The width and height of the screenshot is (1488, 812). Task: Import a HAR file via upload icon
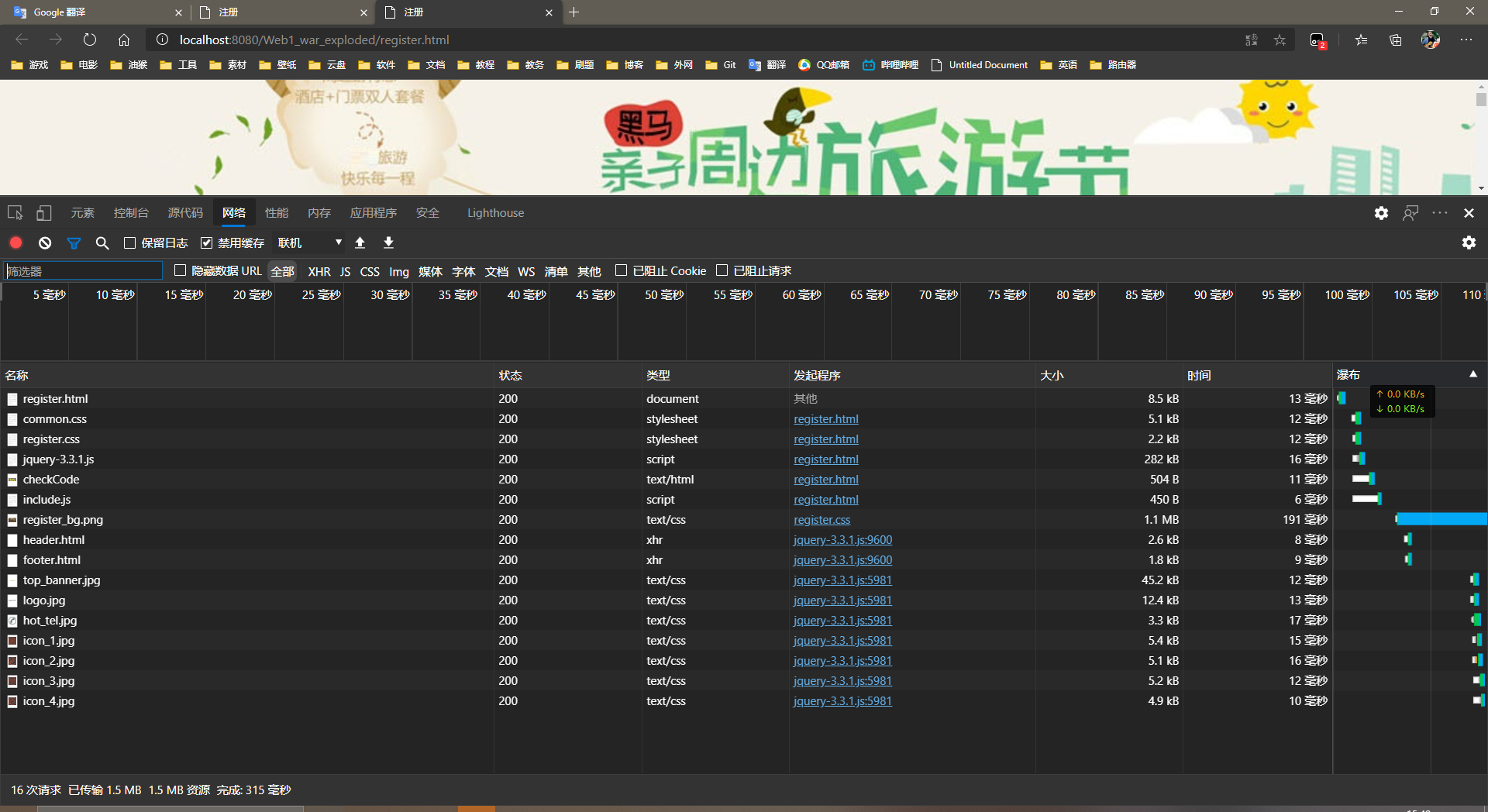click(360, 243)
